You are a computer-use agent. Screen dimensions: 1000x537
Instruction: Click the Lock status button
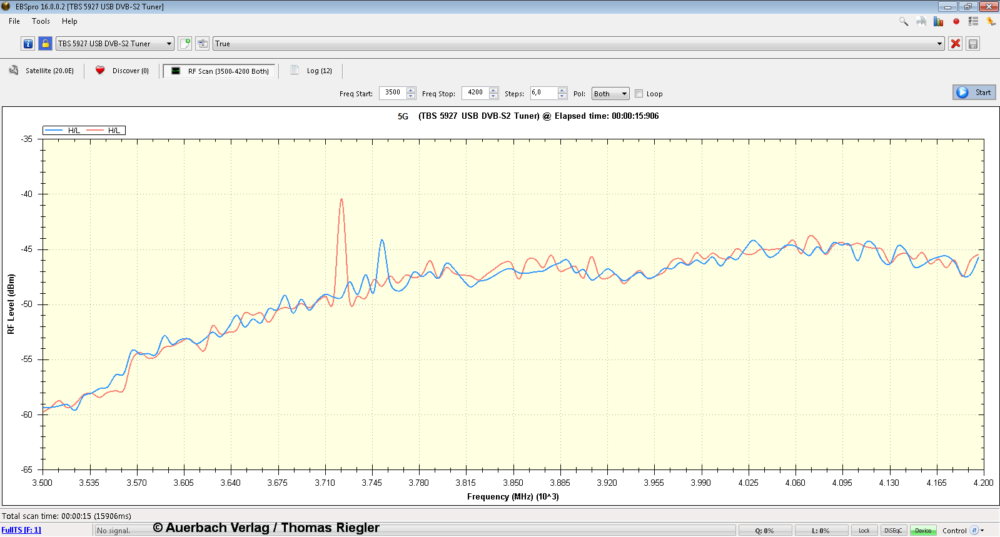point(864,531)
